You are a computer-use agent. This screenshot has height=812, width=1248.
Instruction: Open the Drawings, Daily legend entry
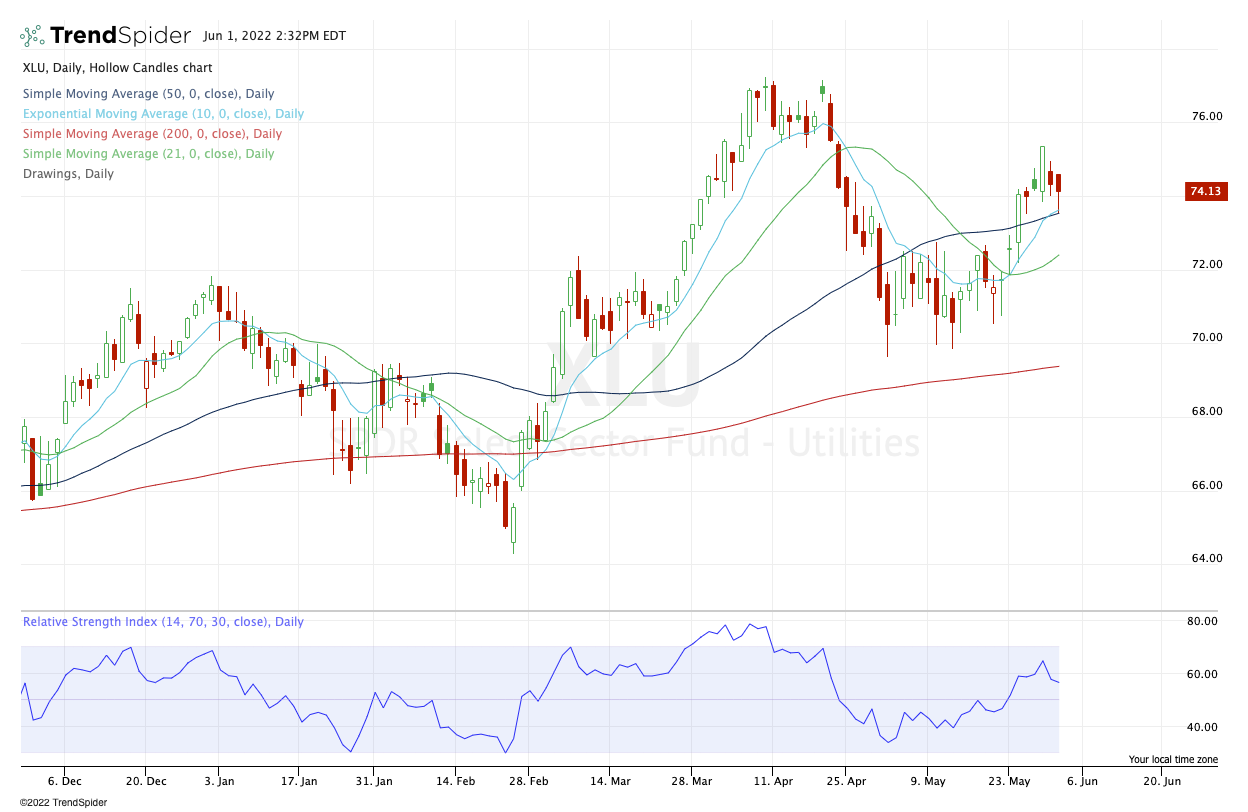coord(68,174)
